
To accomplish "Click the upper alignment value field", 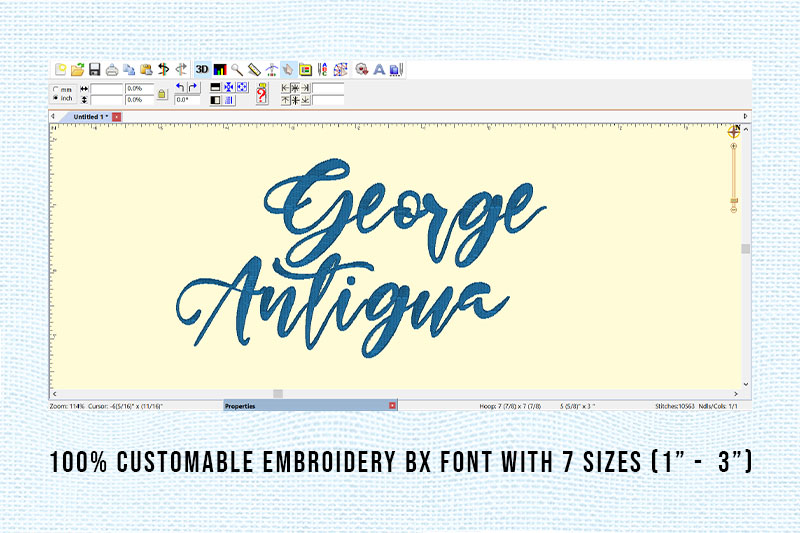I will point(328,89).
